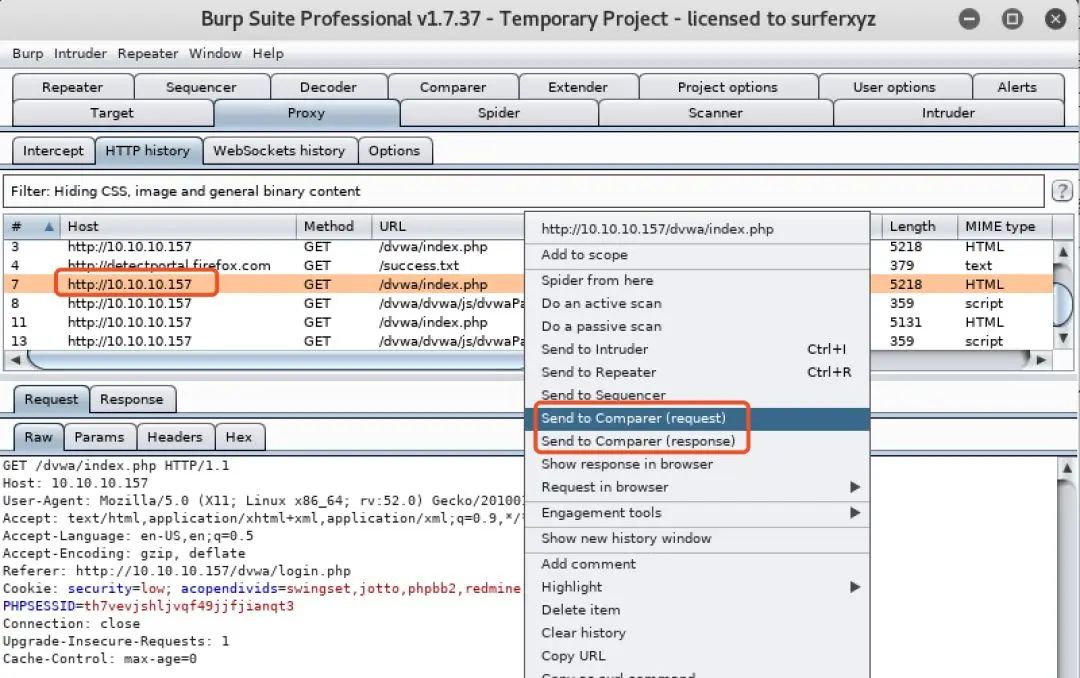The height and width of the screenshot is (678, 1080).
Task: Click the history table scroll-up arrow
Action: (1063, 251)
